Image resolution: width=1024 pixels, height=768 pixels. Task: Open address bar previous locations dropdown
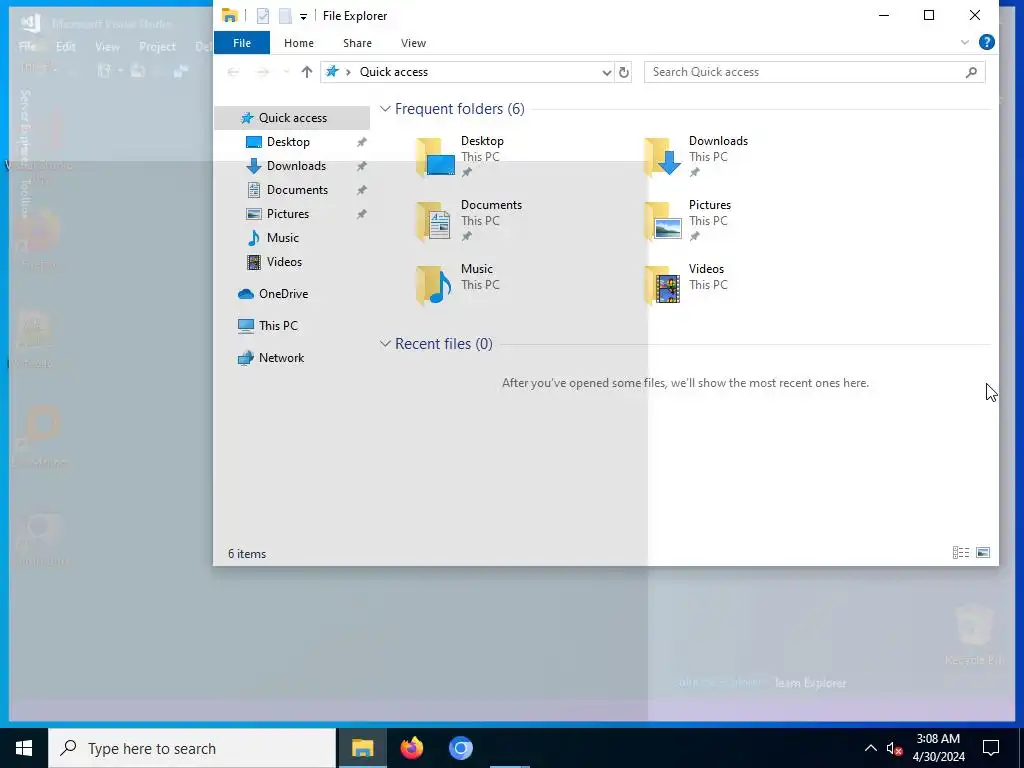[607, 72]
